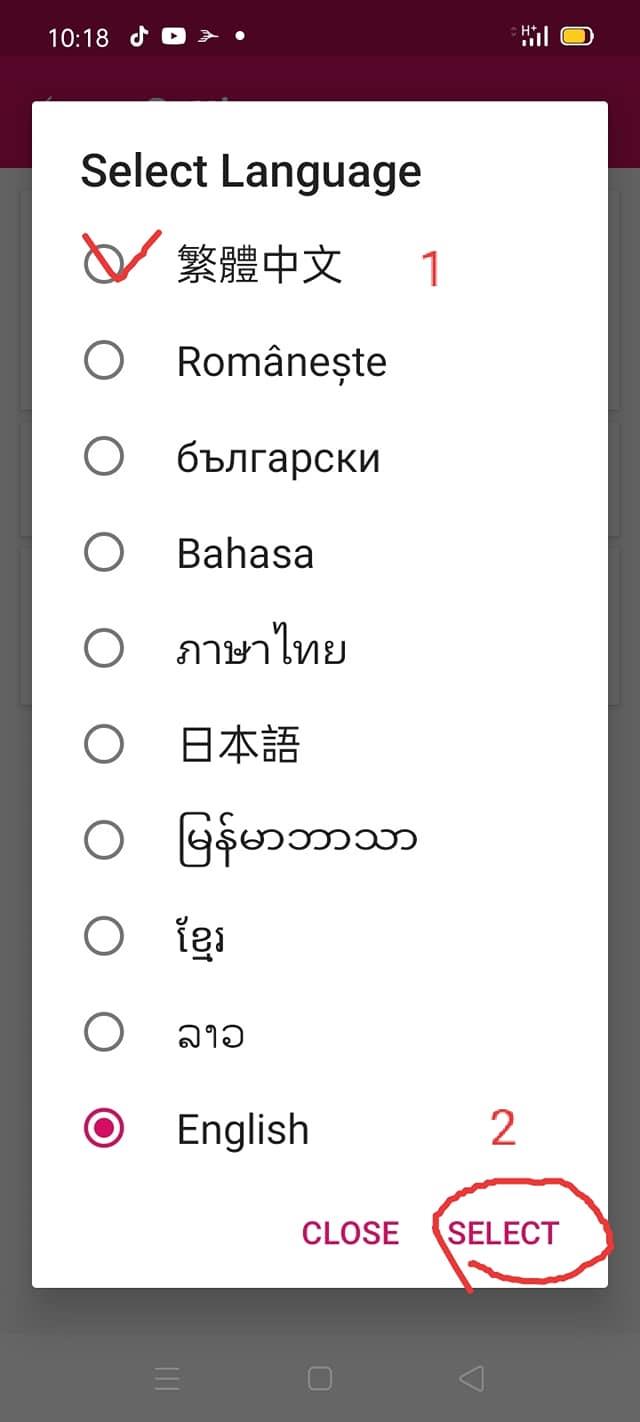Select the 繁體中文 radio button
The image size is (640, 1422).
104,264
